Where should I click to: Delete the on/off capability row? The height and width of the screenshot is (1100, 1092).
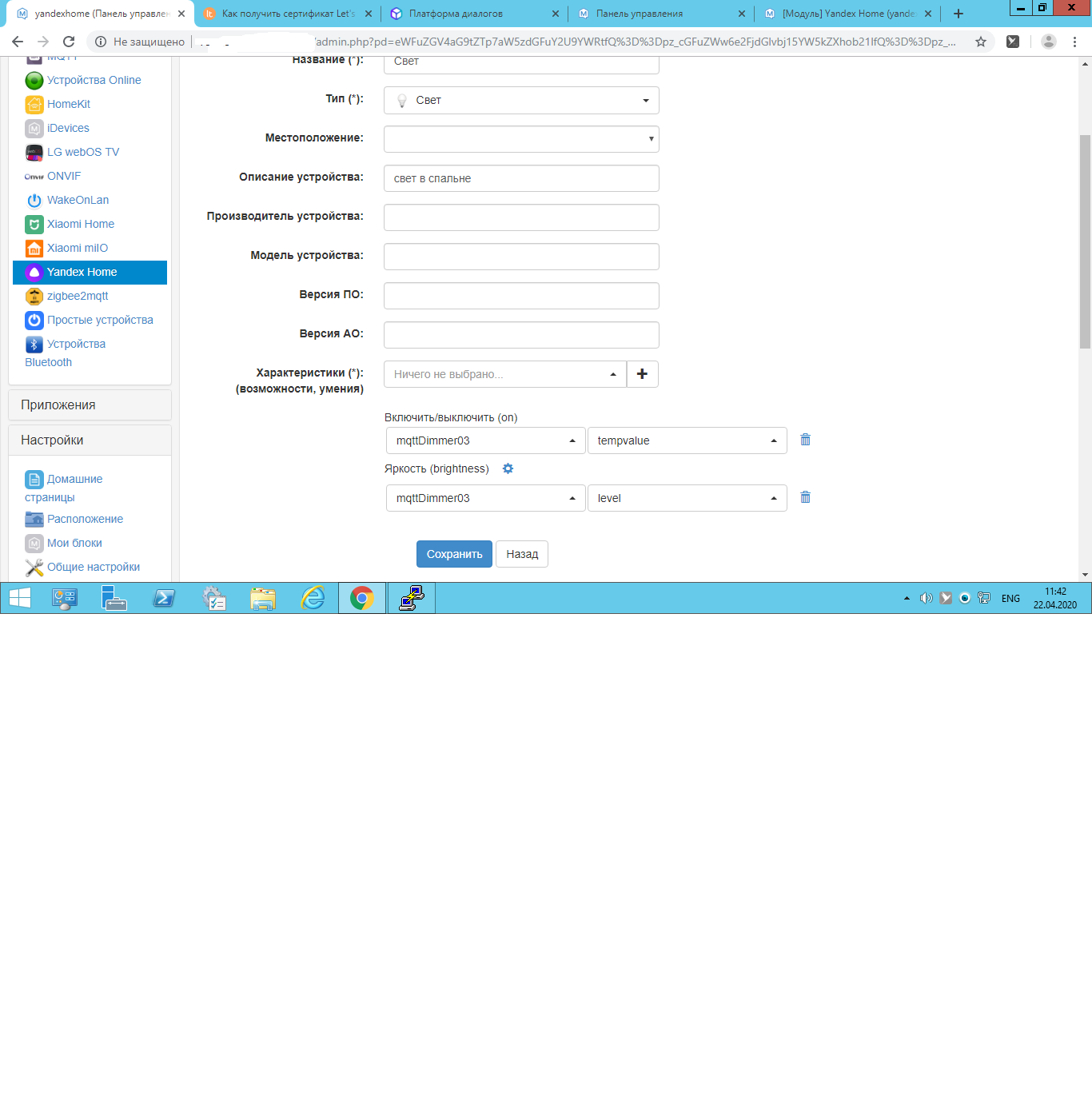(x=805, y=440)
